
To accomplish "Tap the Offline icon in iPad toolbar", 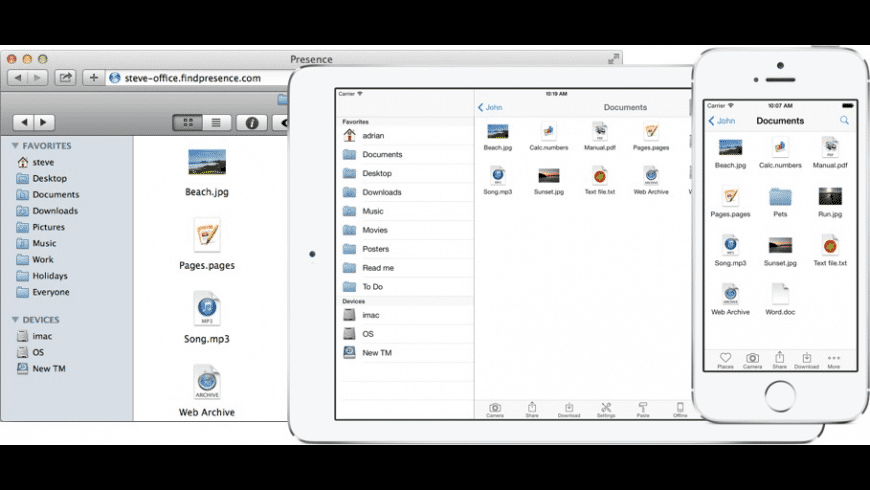I will click(680, 410).
